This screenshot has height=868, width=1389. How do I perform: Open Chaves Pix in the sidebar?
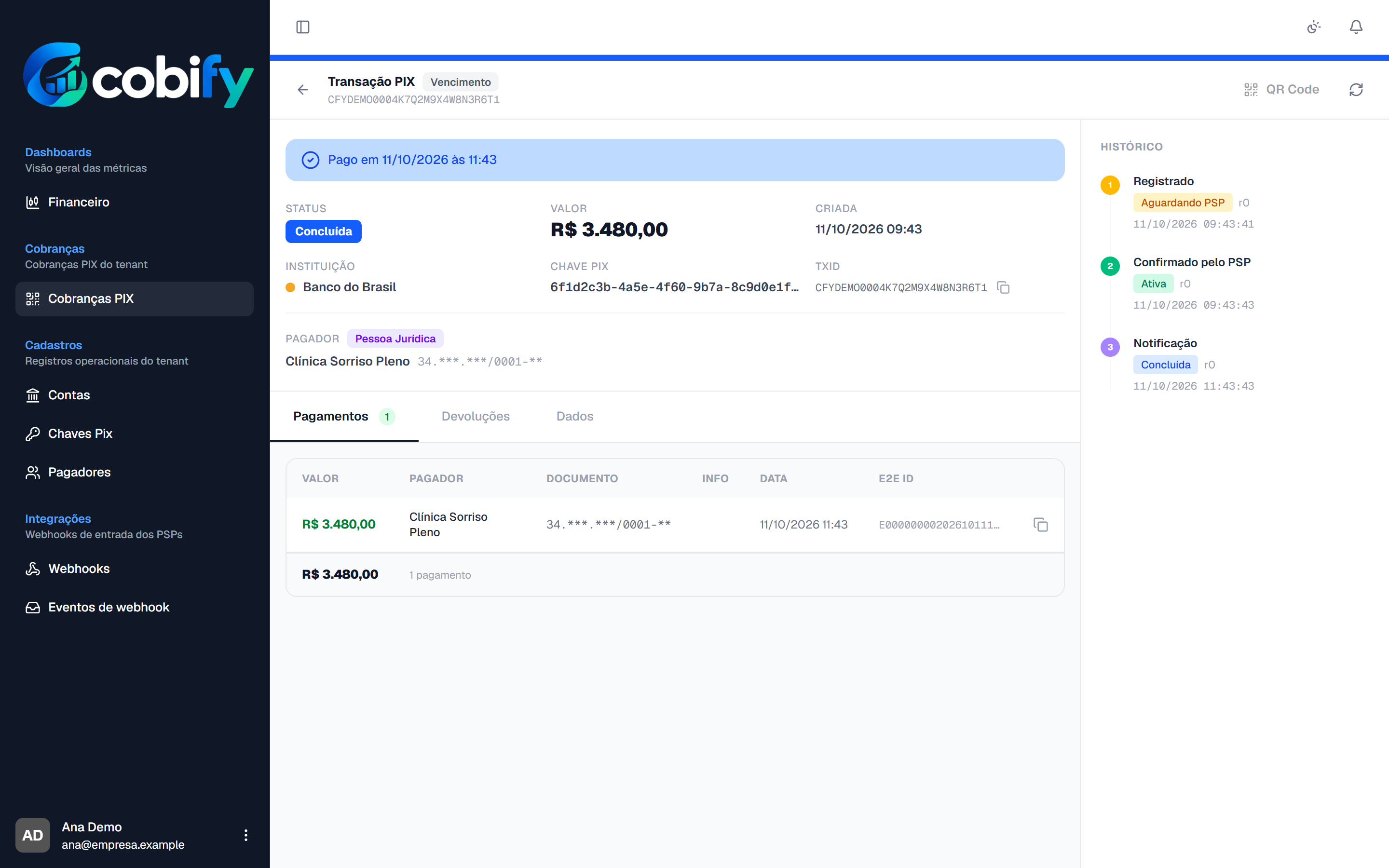134,434
